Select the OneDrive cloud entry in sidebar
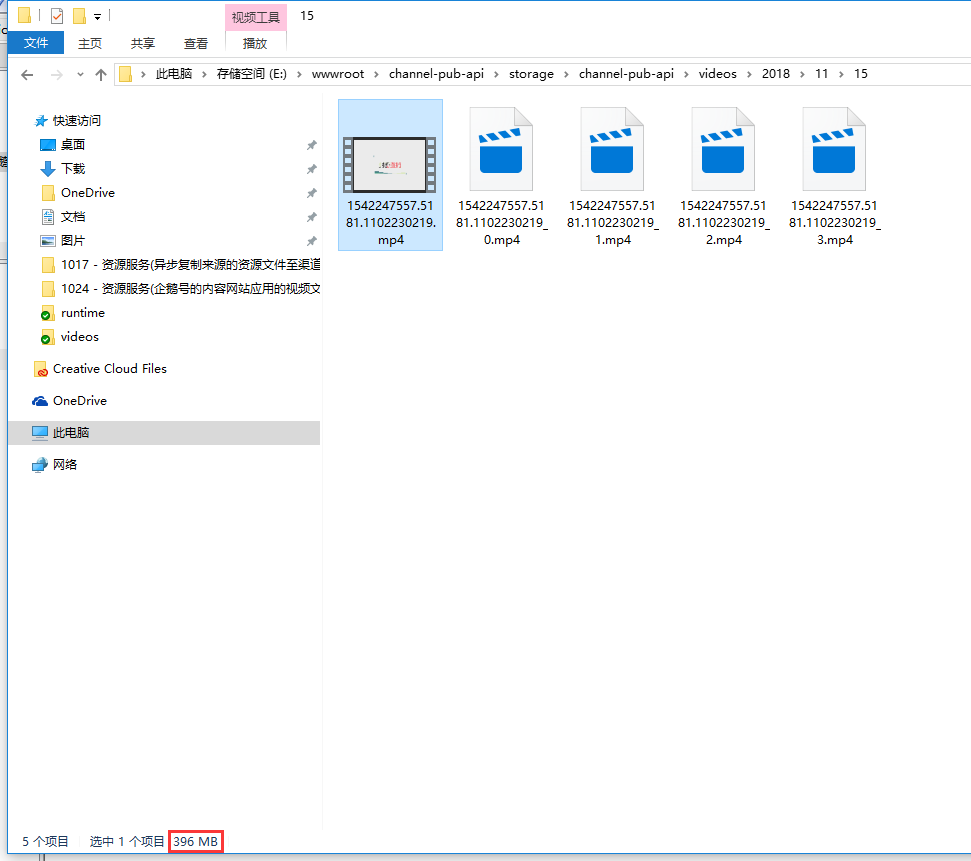The height and width of the screenshot is (861, 971). coord(79,401)
